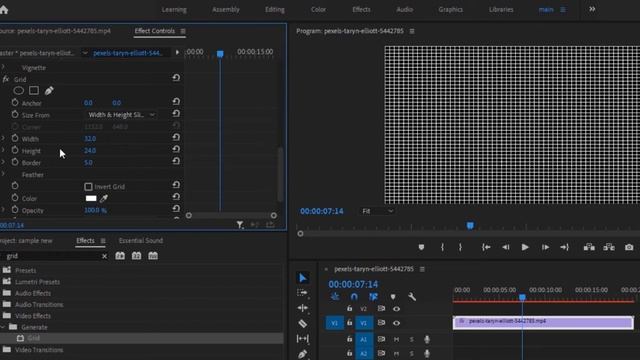Choose the Ripple Edit tool
This screenshot has width=640, height=360.
(302, 308)
